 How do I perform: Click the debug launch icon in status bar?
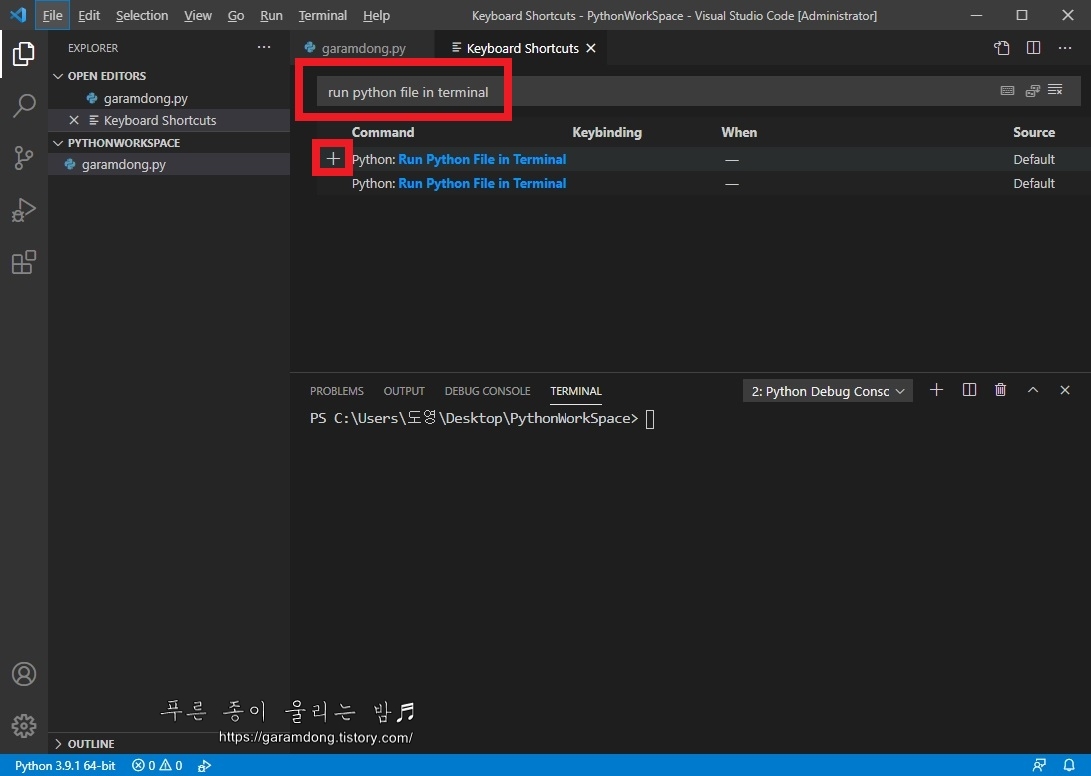[x=204, y=766]
